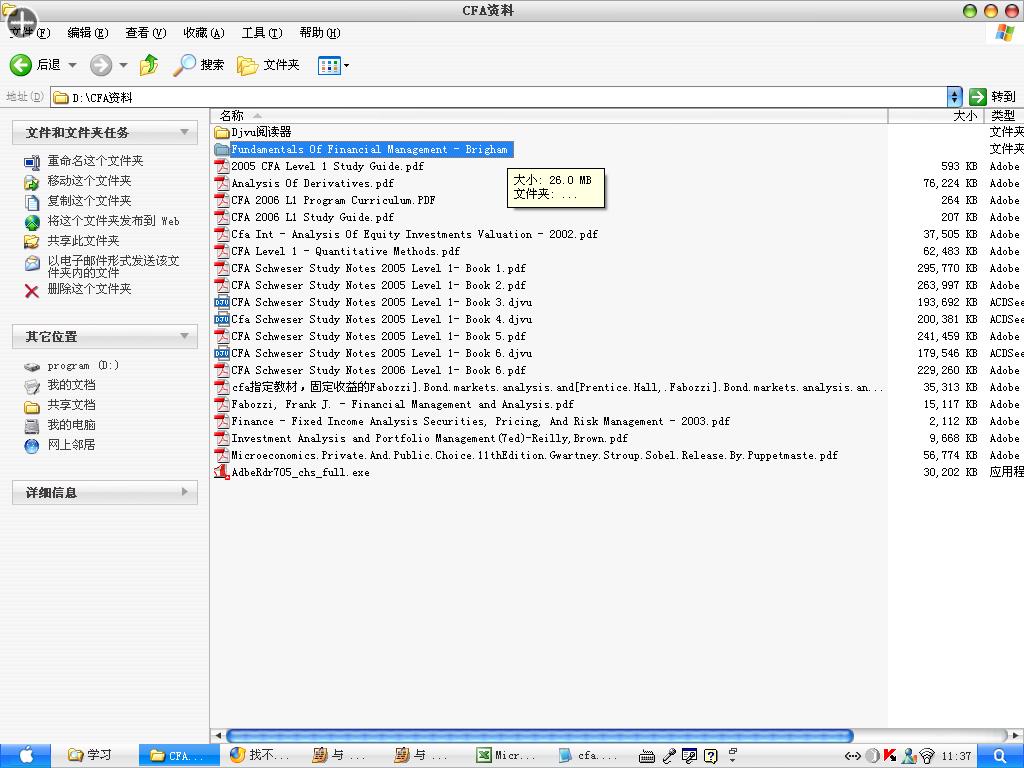
Task: Collapse the 其它位置 panel
Action: pos(185,336)
